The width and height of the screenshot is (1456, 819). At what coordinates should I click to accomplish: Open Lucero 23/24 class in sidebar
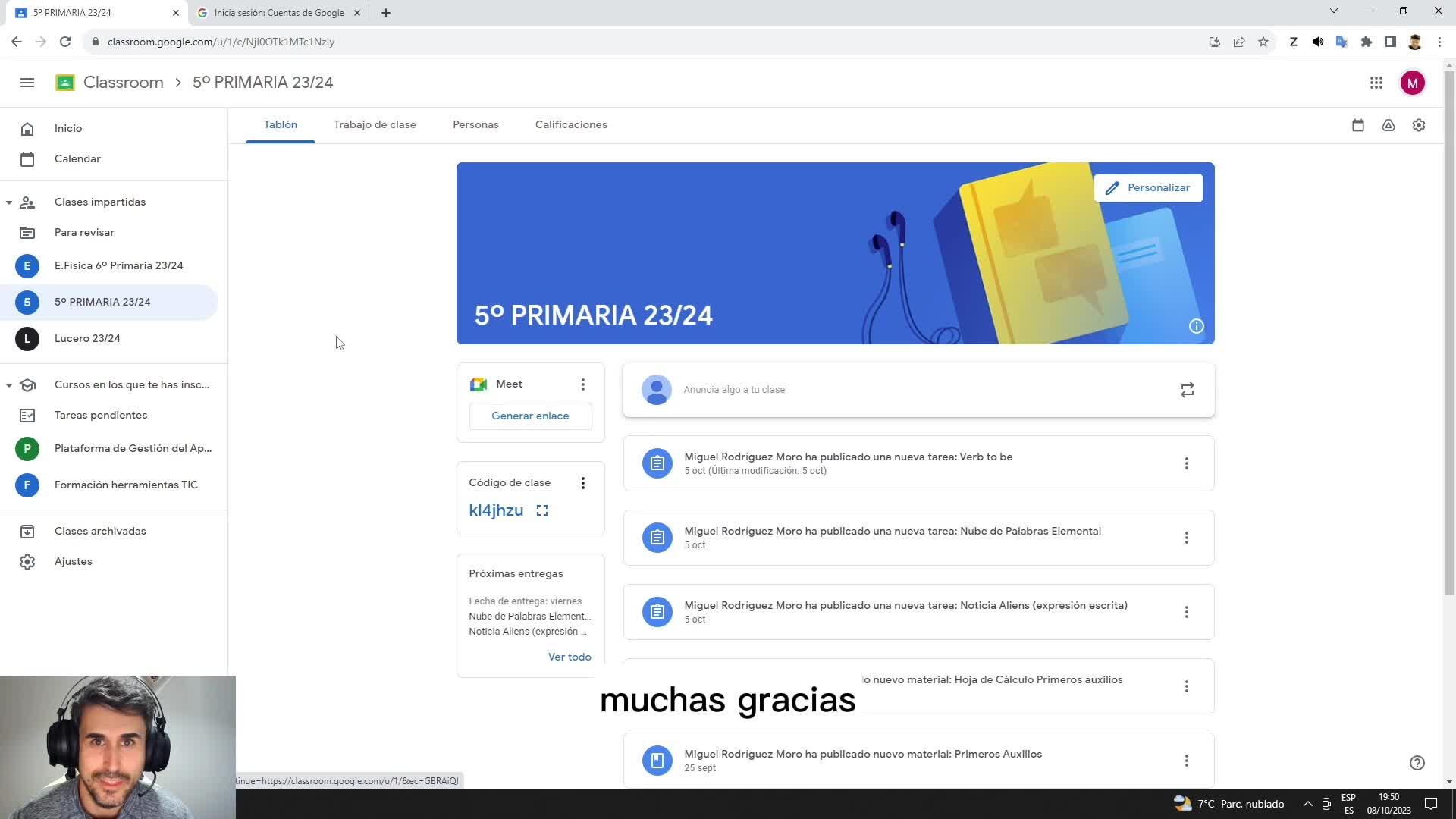tap(87, 338)
